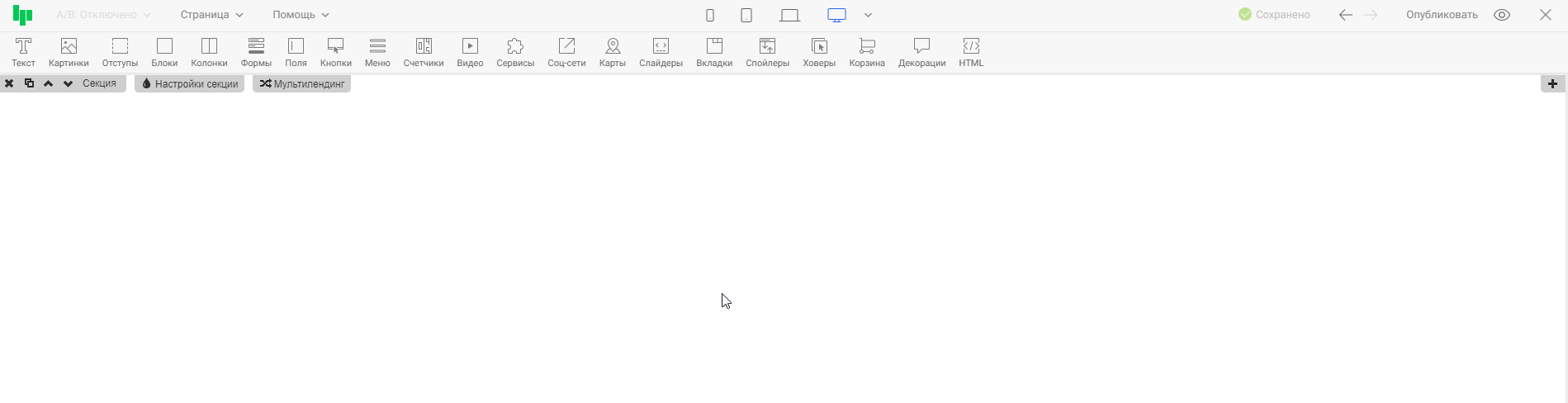
Task: Choose the Слайдеры tool
Action: click(661, 52)
